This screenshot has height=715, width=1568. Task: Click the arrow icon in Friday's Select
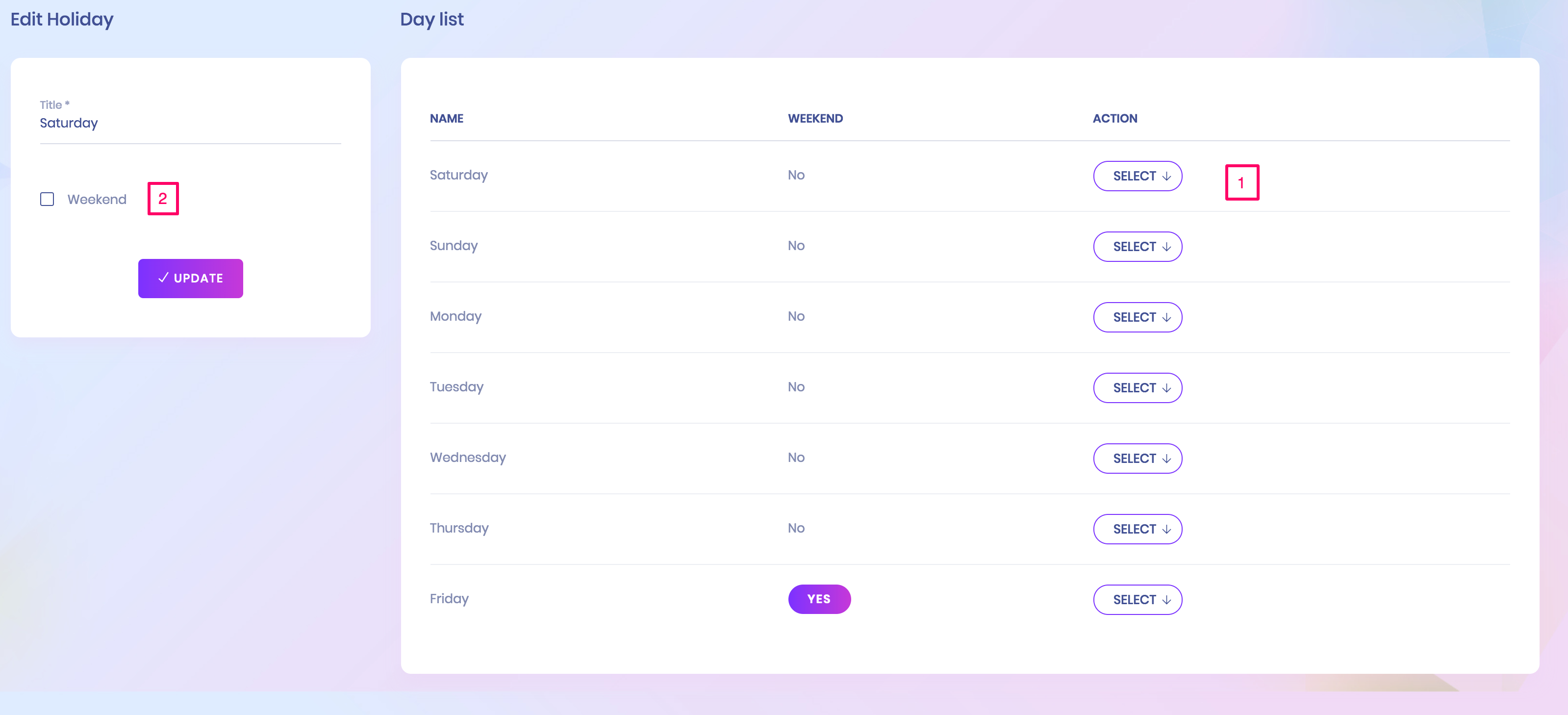(1166, 601)
